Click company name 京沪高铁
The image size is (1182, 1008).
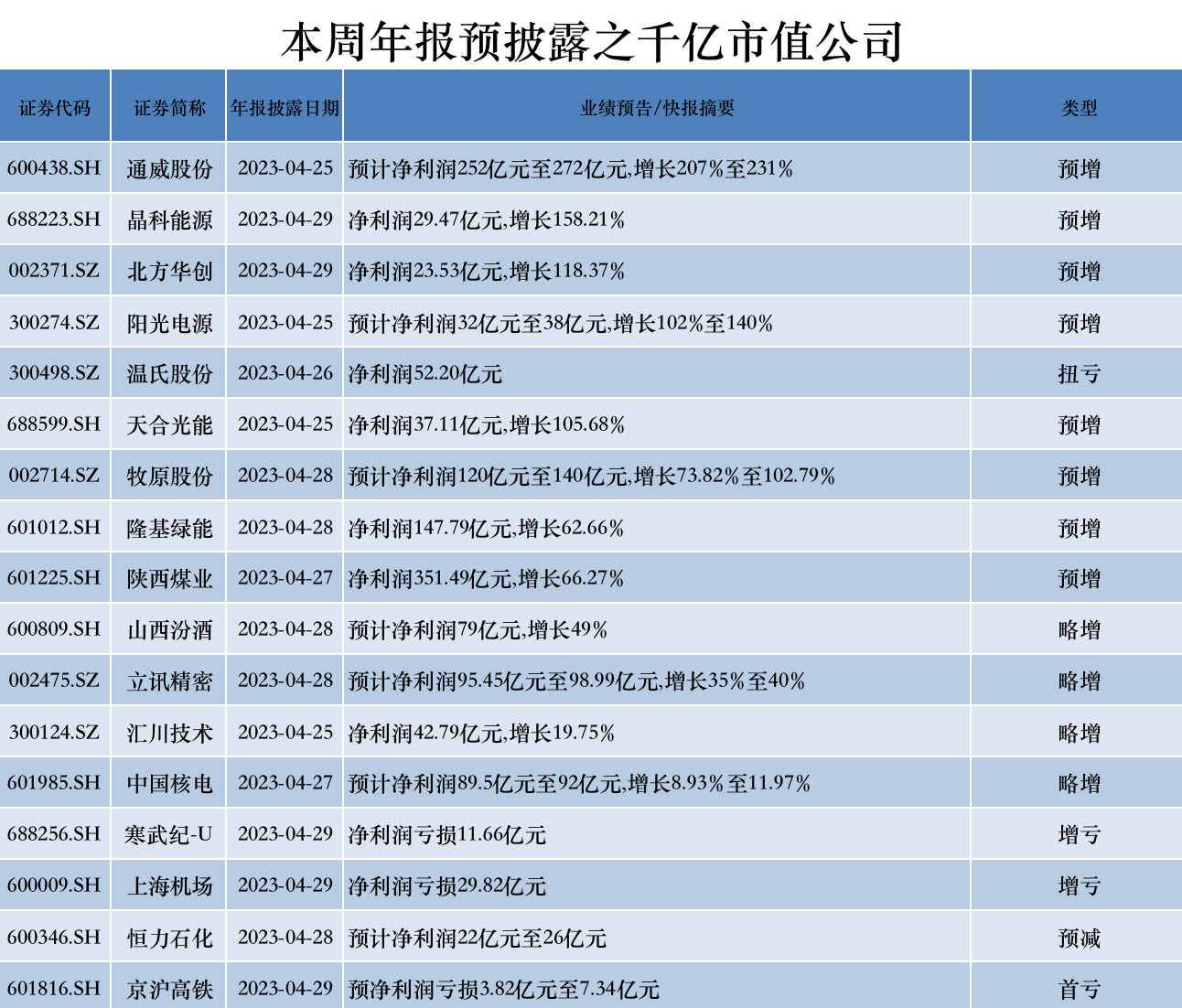point(169,989)
